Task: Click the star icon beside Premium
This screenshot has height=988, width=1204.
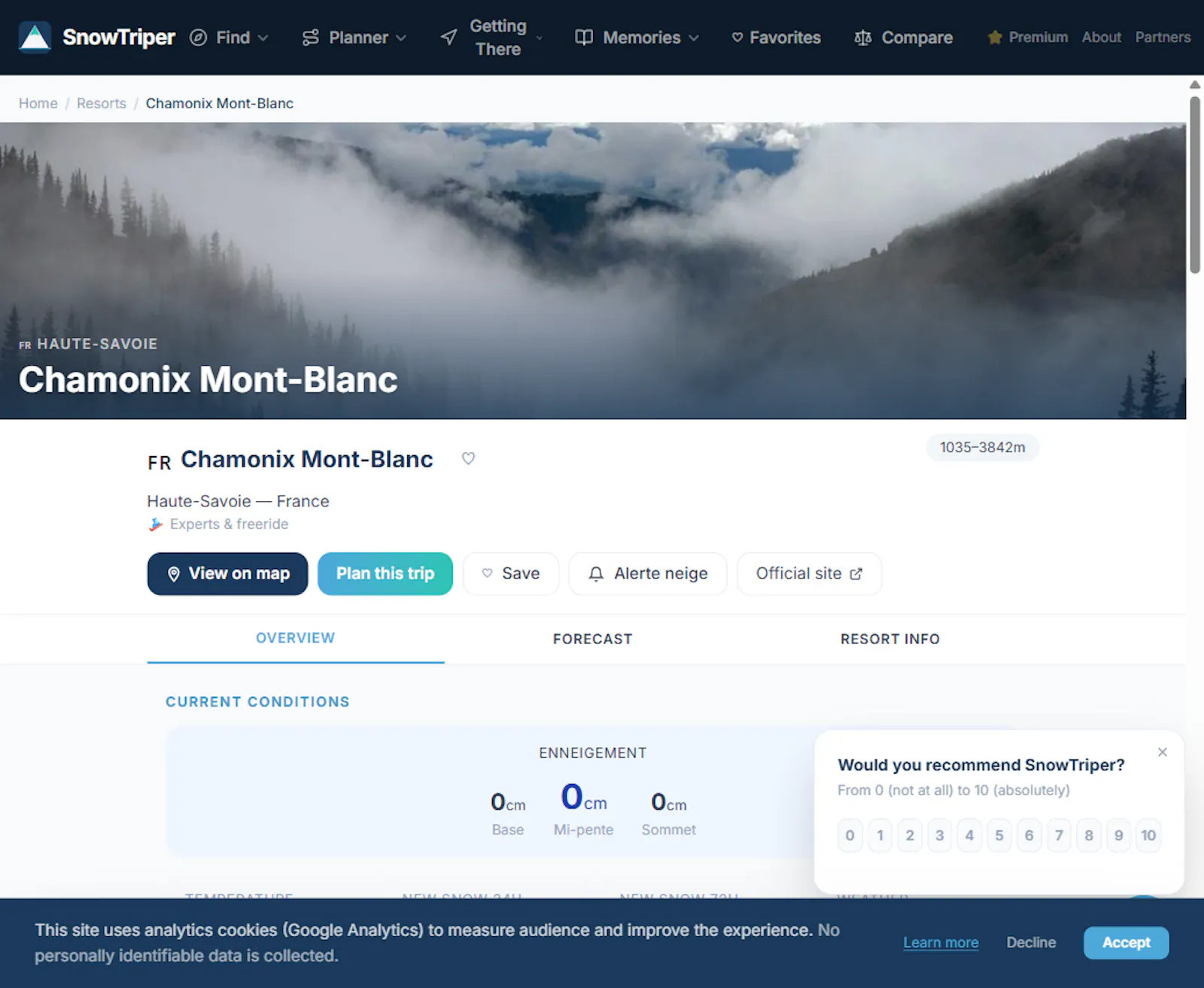Action: tap(995, 37)
